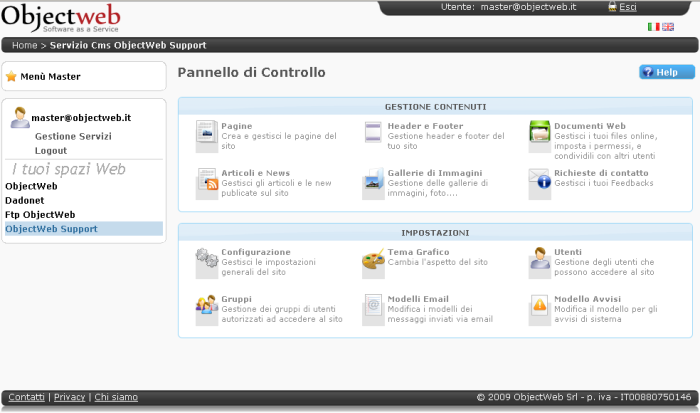
Task: Open the Gruppi people icon
Action: tap(206, 305)
